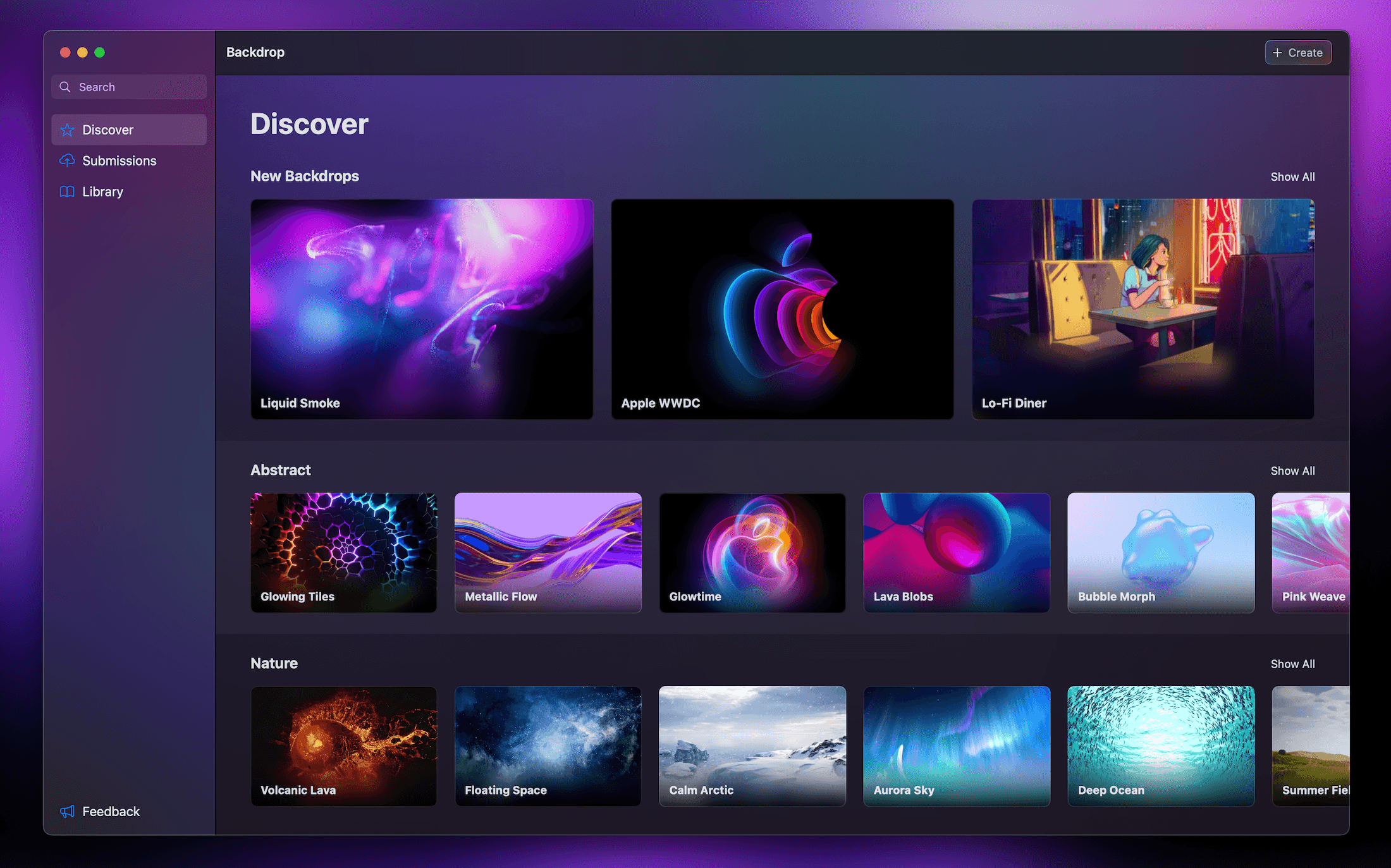Select the Glowing Tiles backdrop
The image size is (1391, 868).
click(344, 552)
